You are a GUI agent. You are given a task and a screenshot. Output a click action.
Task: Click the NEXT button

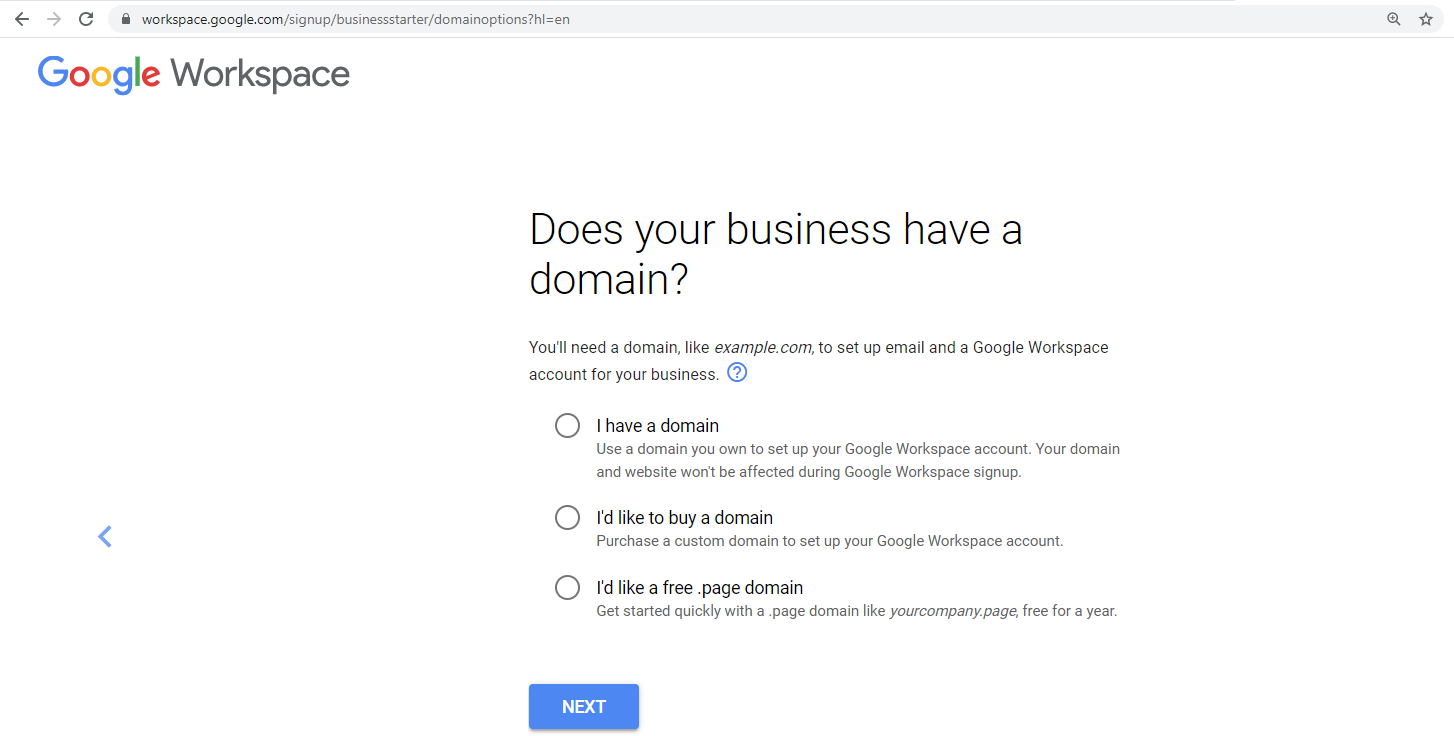tap(584, 707)
